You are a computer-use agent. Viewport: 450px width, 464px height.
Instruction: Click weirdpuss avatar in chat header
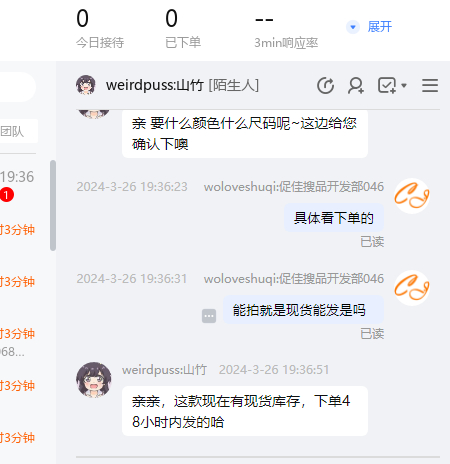(86, 85)
